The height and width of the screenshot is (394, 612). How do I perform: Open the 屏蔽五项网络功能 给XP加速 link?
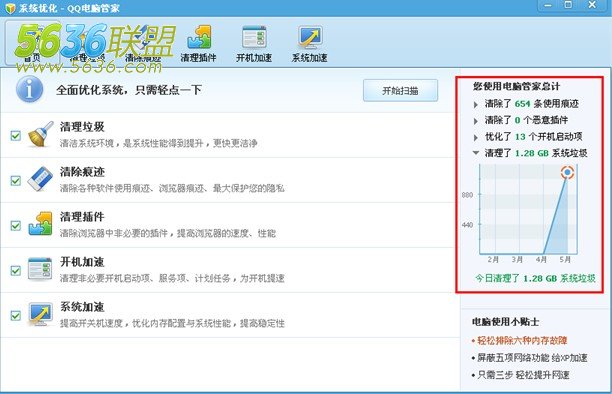[x=532, y=358]
